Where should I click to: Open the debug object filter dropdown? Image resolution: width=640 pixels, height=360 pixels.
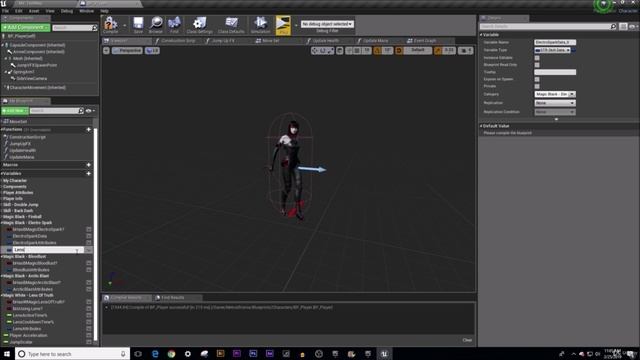click(327, 24)
